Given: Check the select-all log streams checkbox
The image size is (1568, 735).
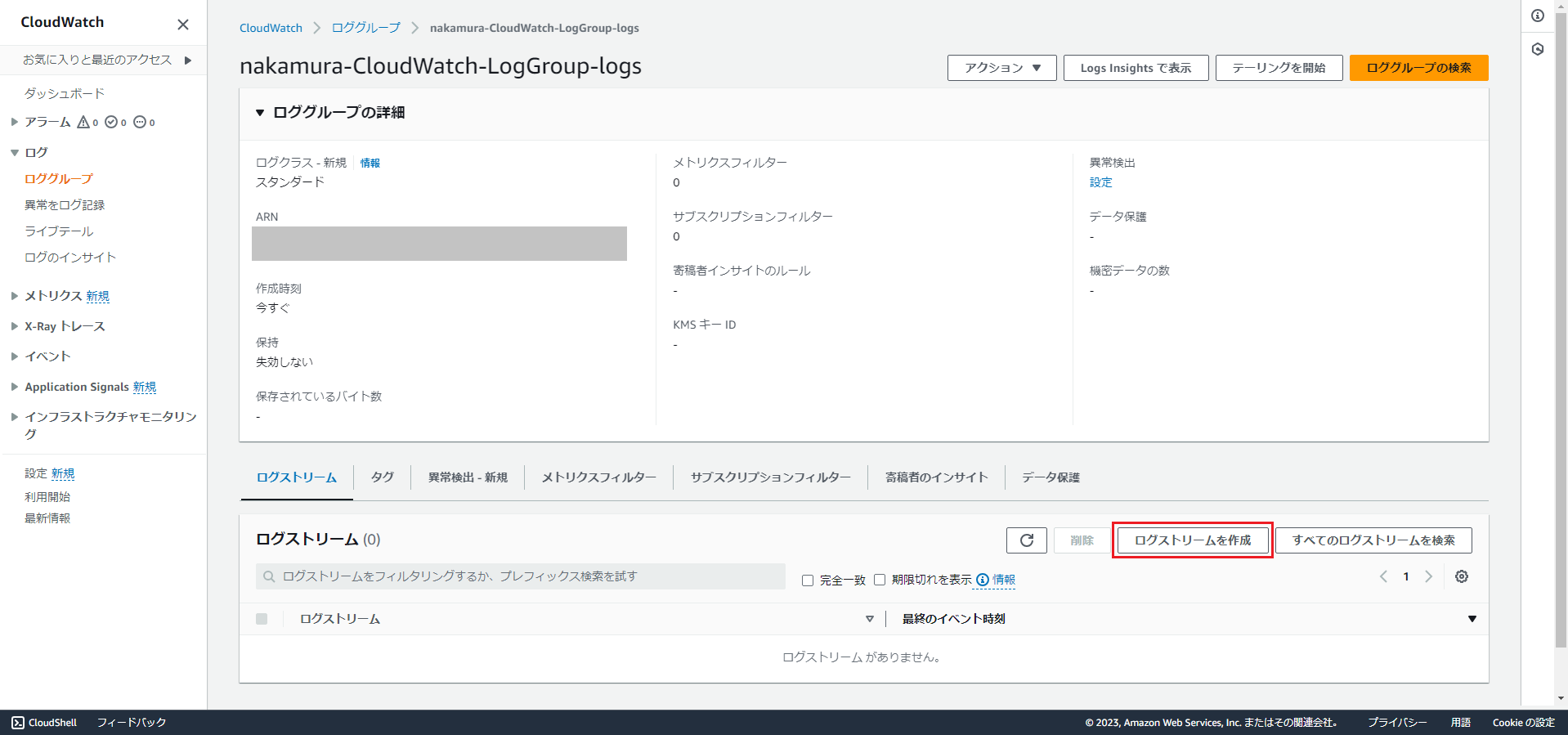Looking at the screenshot, I should click(x=262, y=619).
